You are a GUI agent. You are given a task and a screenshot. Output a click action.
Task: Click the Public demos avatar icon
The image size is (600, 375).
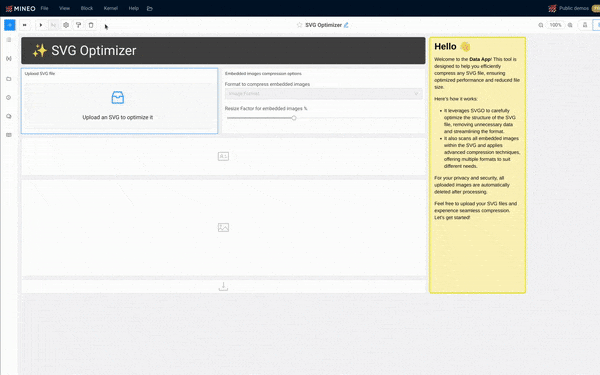pos(552,8)
